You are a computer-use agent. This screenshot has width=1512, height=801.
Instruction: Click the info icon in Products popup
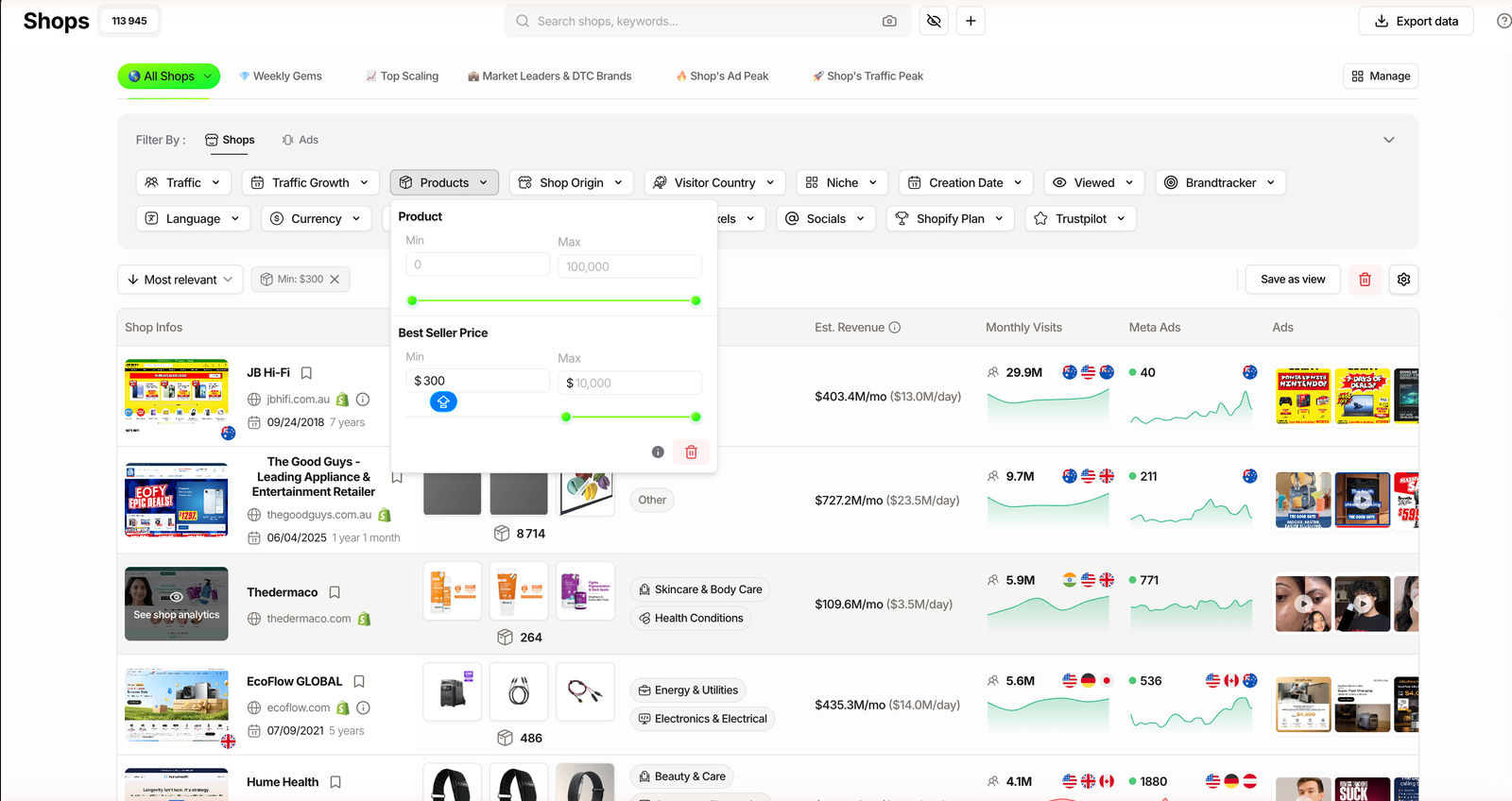658,452
